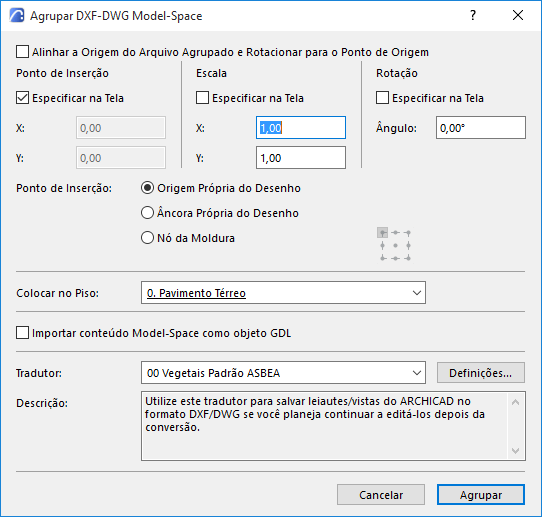Check Especificar na Tela under Rotação
Image resolution: width=542 pixels, height=517 pixels.
(x=382, y=98)
